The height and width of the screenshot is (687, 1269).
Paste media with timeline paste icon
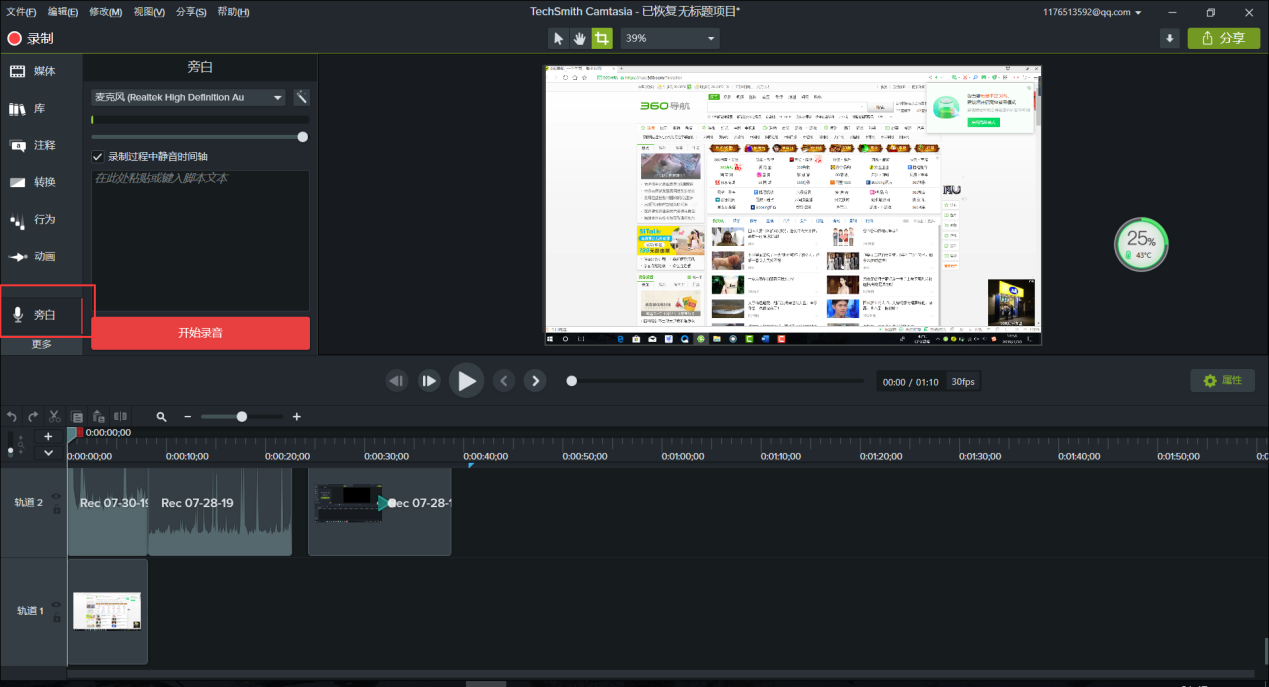pos(99,416)
